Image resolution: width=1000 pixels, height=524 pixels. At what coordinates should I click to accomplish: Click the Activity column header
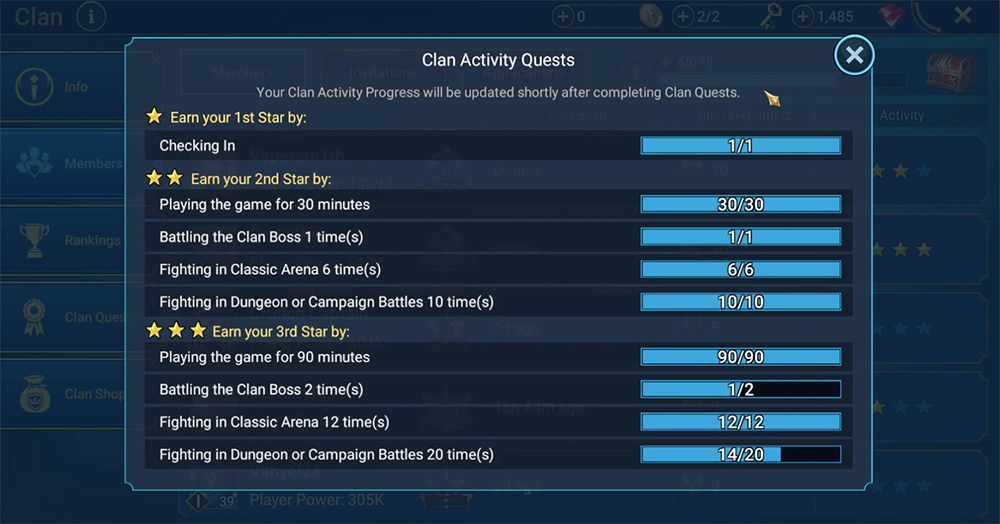click(901, 116)
